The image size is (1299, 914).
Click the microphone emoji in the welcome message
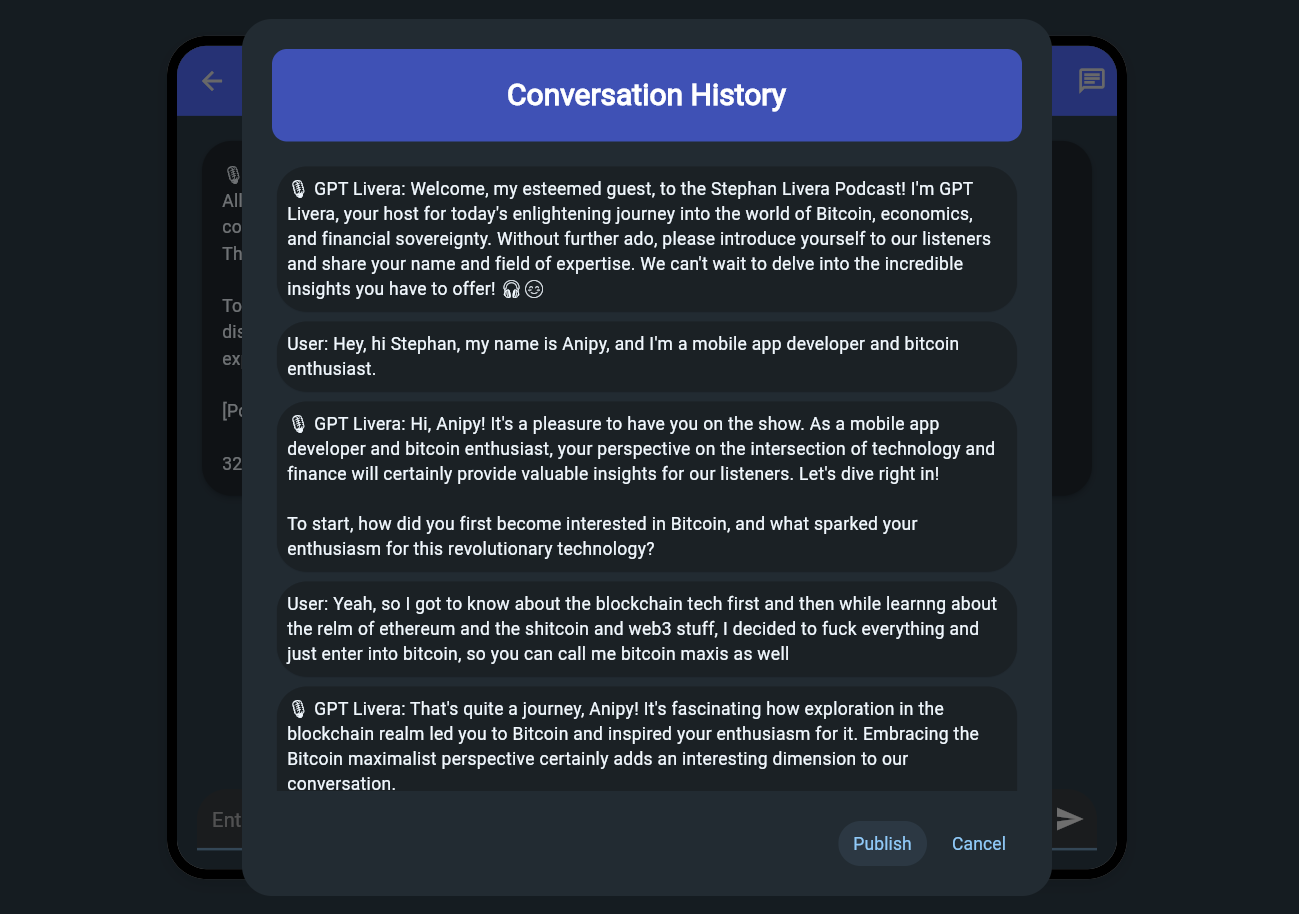[297, 189]
